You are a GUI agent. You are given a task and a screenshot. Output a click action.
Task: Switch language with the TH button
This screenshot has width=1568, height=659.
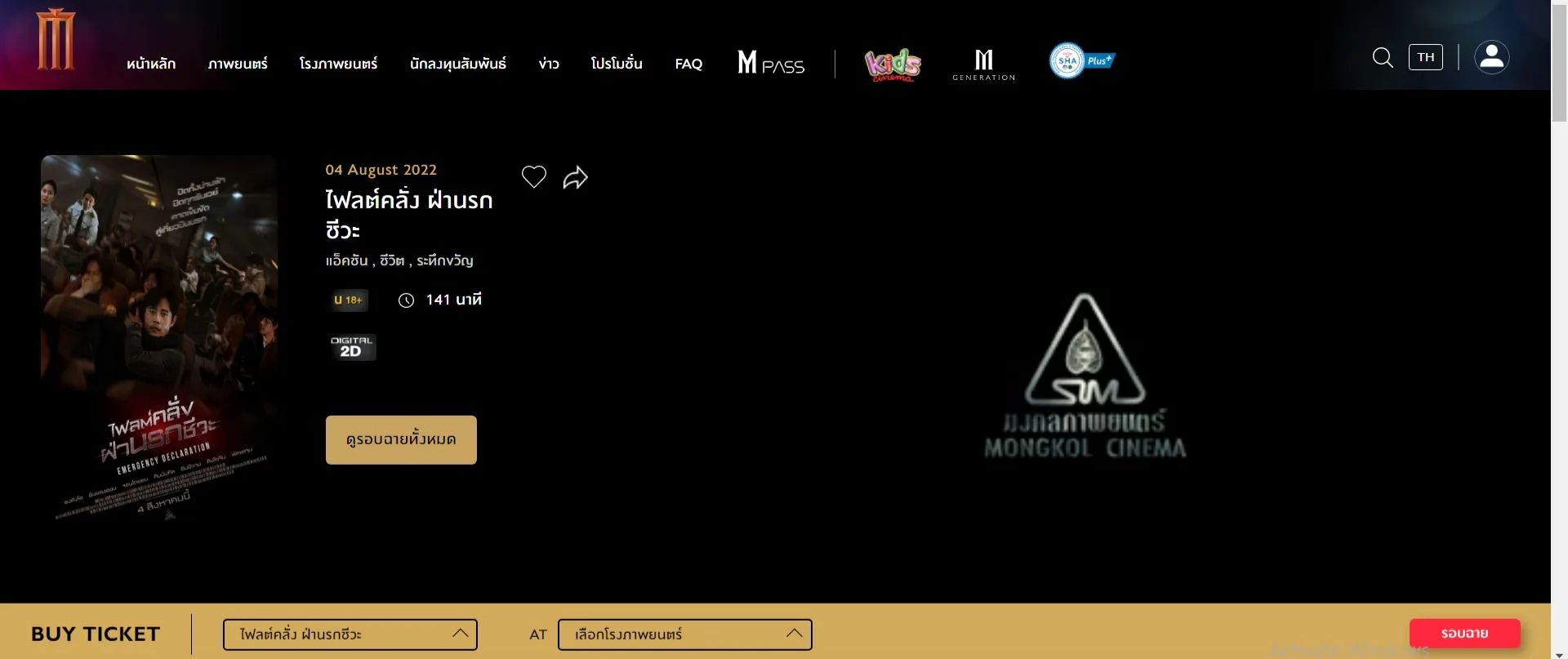click(x=1426, y=57)
